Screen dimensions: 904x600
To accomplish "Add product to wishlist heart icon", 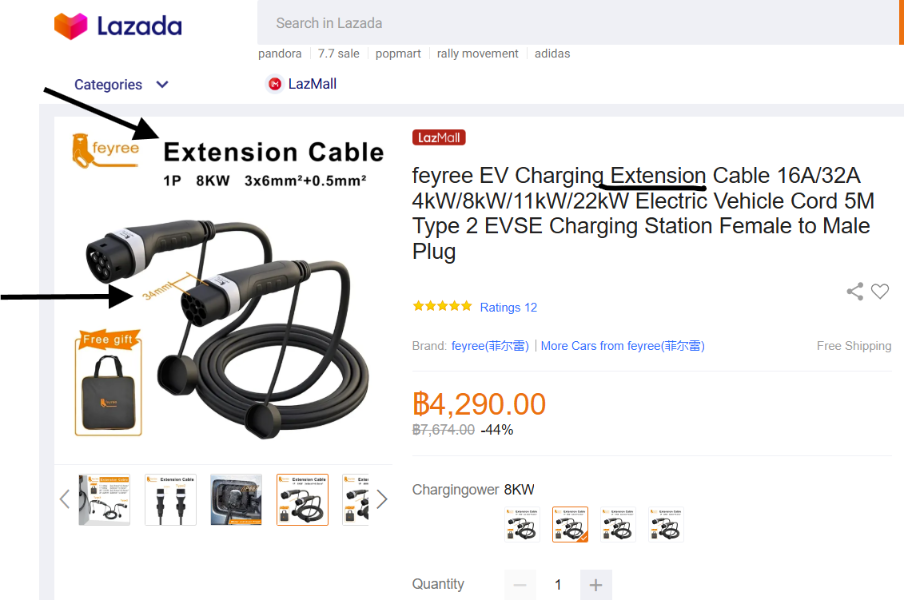I will coord(880,292).
